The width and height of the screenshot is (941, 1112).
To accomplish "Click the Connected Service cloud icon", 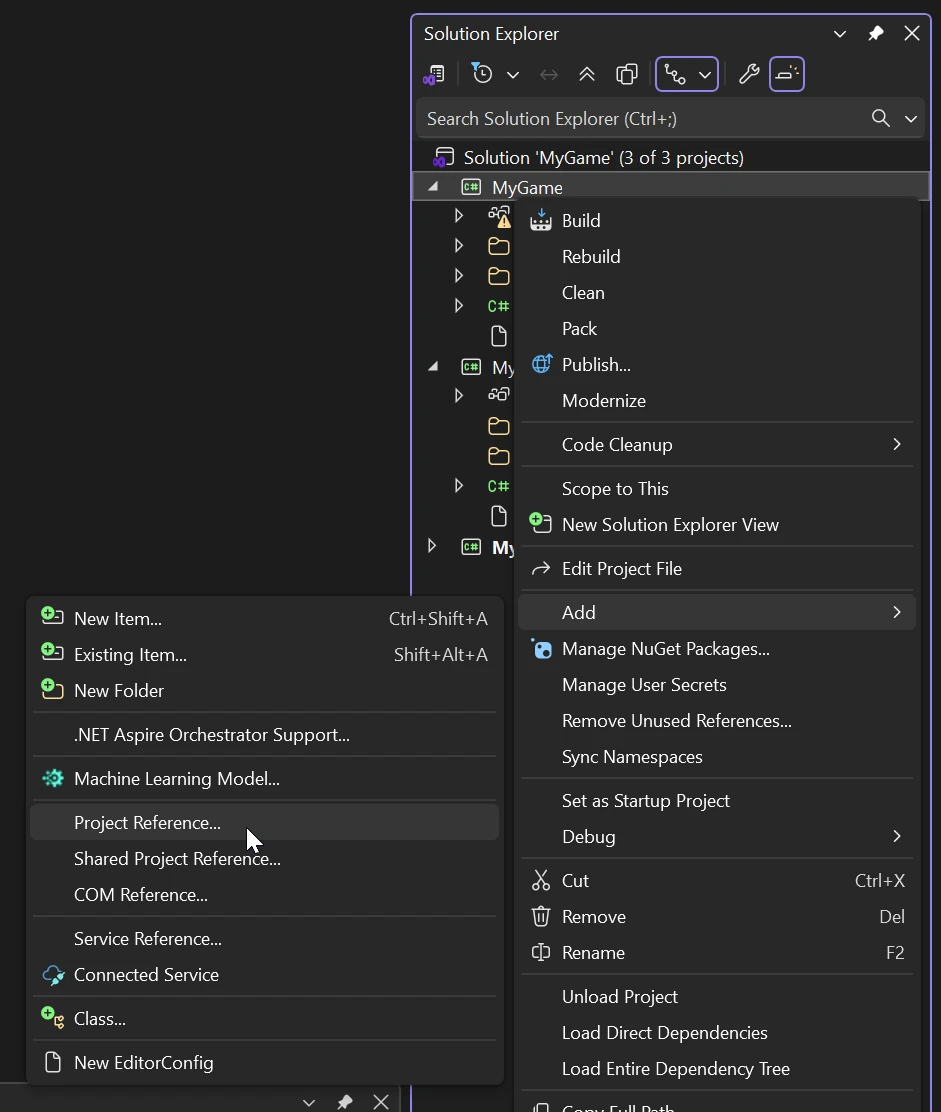I will pos(53,975).
